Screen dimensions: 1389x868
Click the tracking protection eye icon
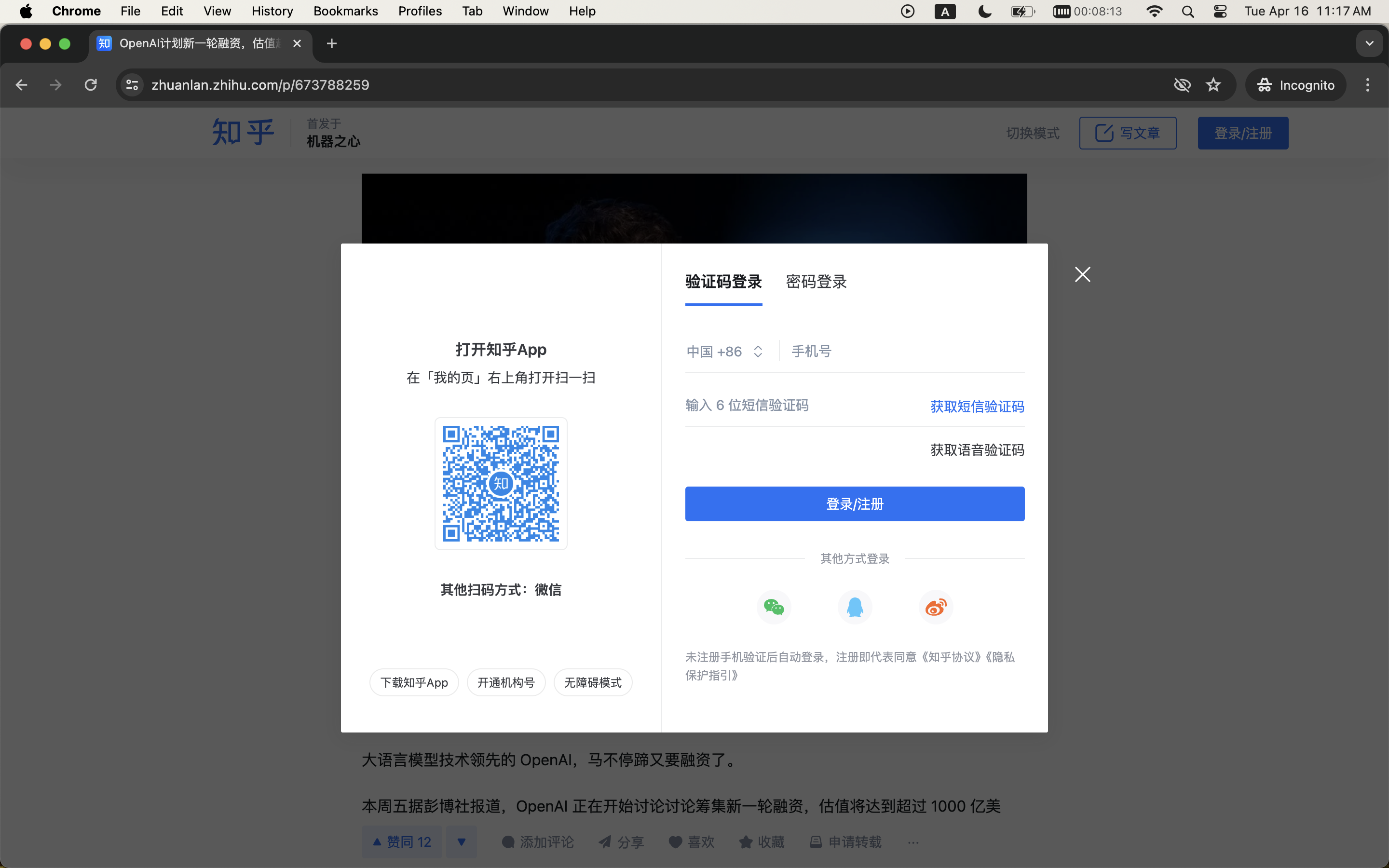click(x=1183, y=85)
